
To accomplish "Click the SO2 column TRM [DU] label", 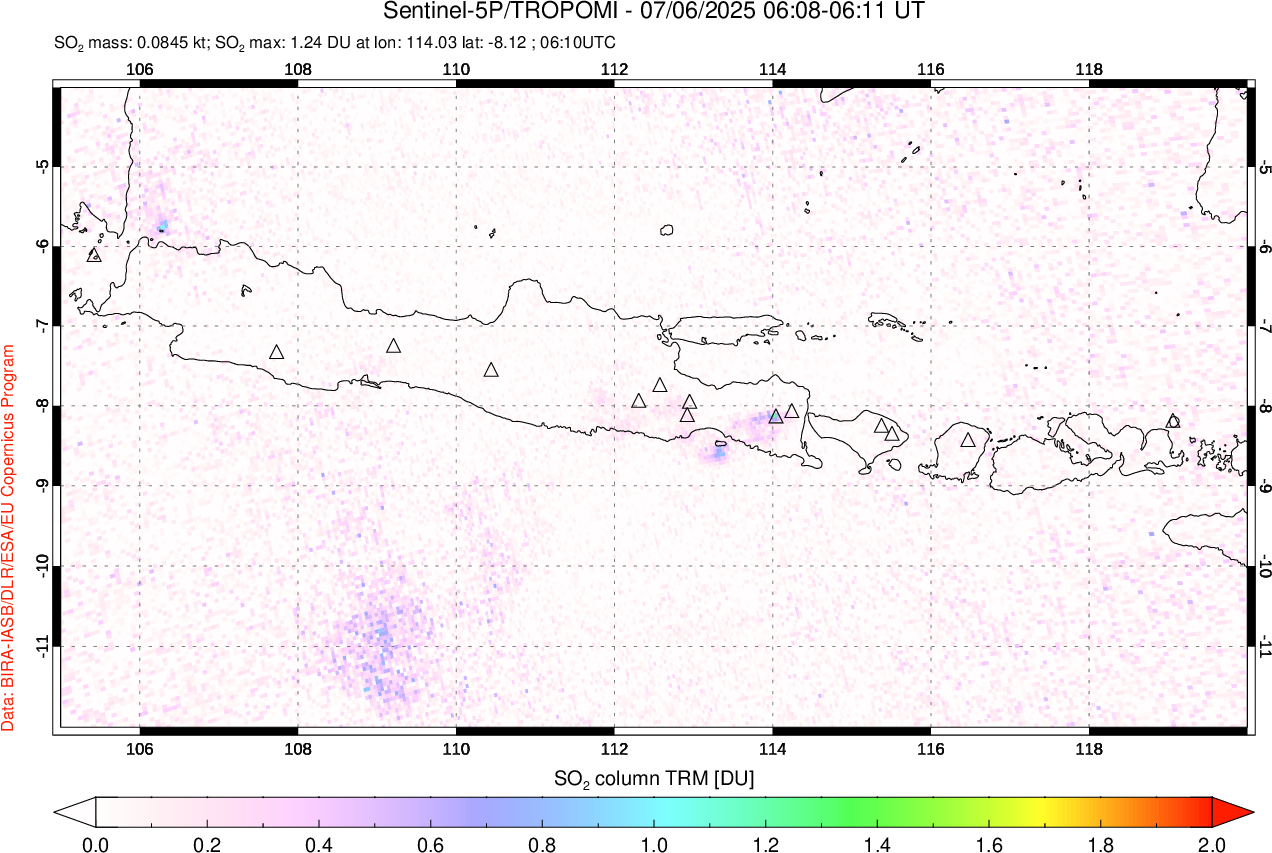I will click(x=654, y=777).
